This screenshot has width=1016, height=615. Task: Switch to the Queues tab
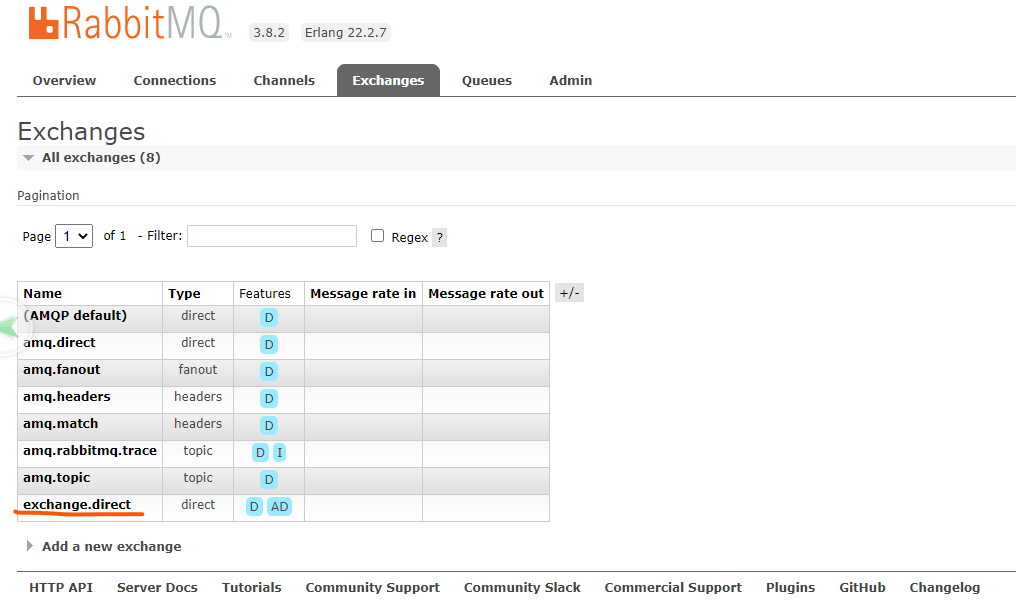[487, 80]
